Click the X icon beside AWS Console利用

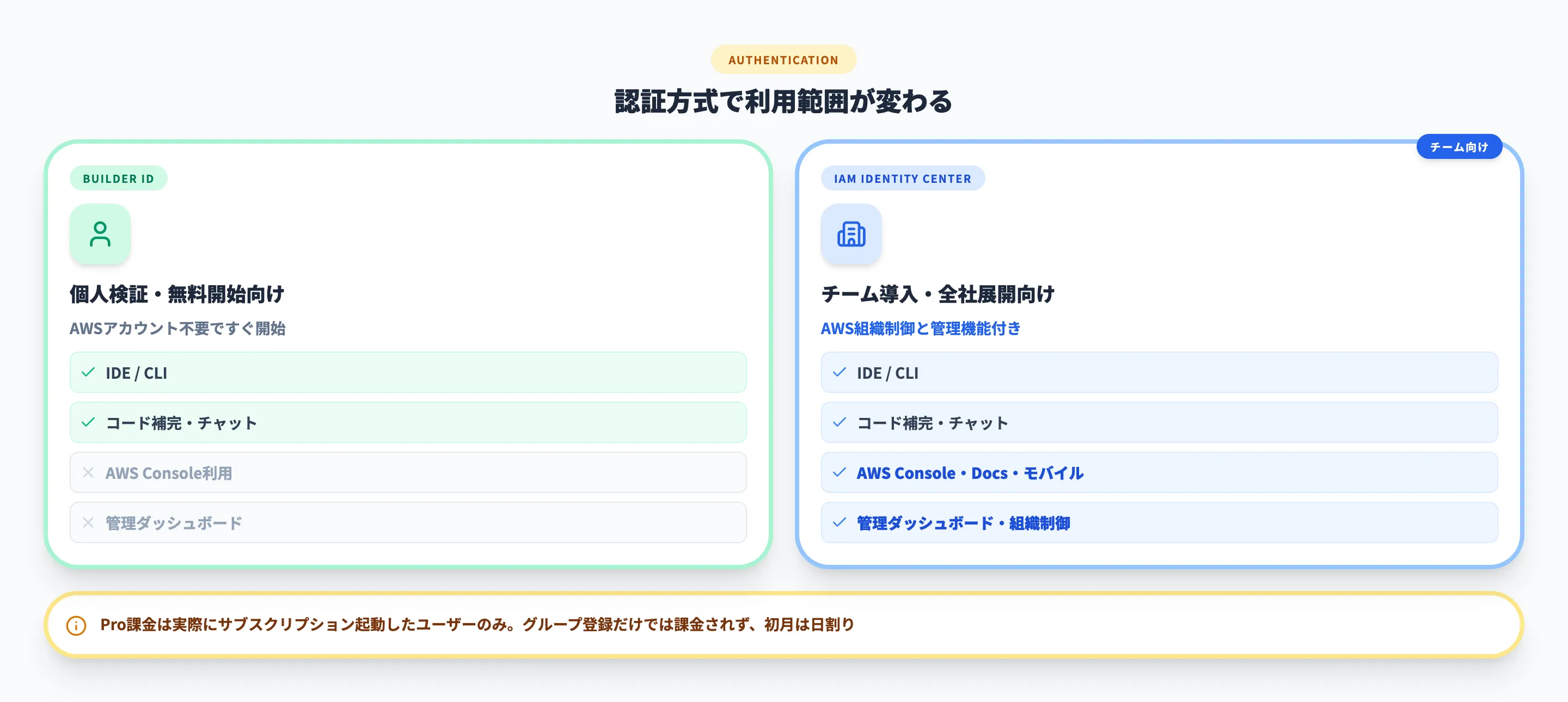[x=89, y=472]
